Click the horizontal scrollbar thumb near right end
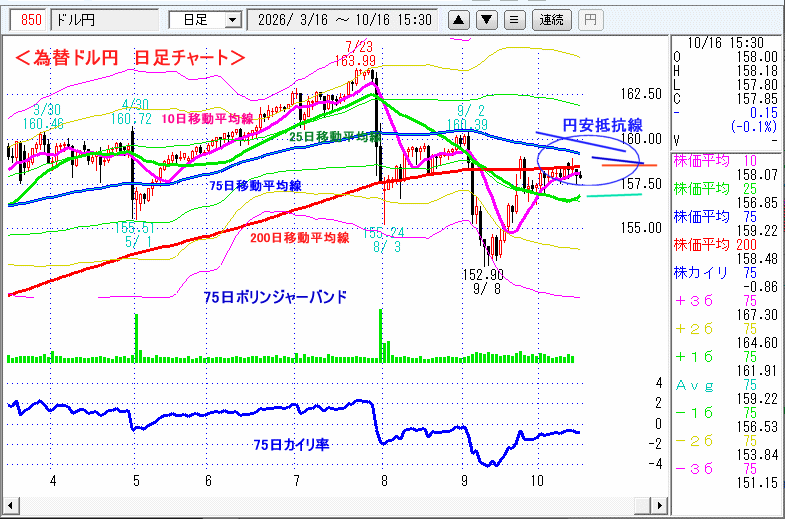 click(642, 505)
